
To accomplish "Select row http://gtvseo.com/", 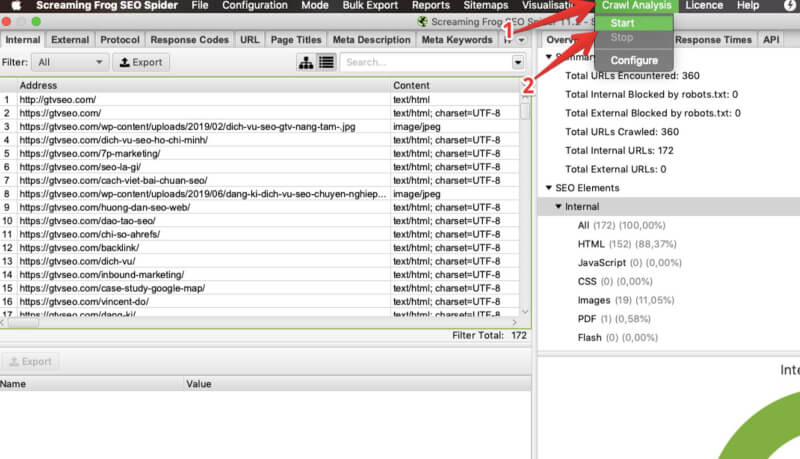I will click(x=259, y=99).
